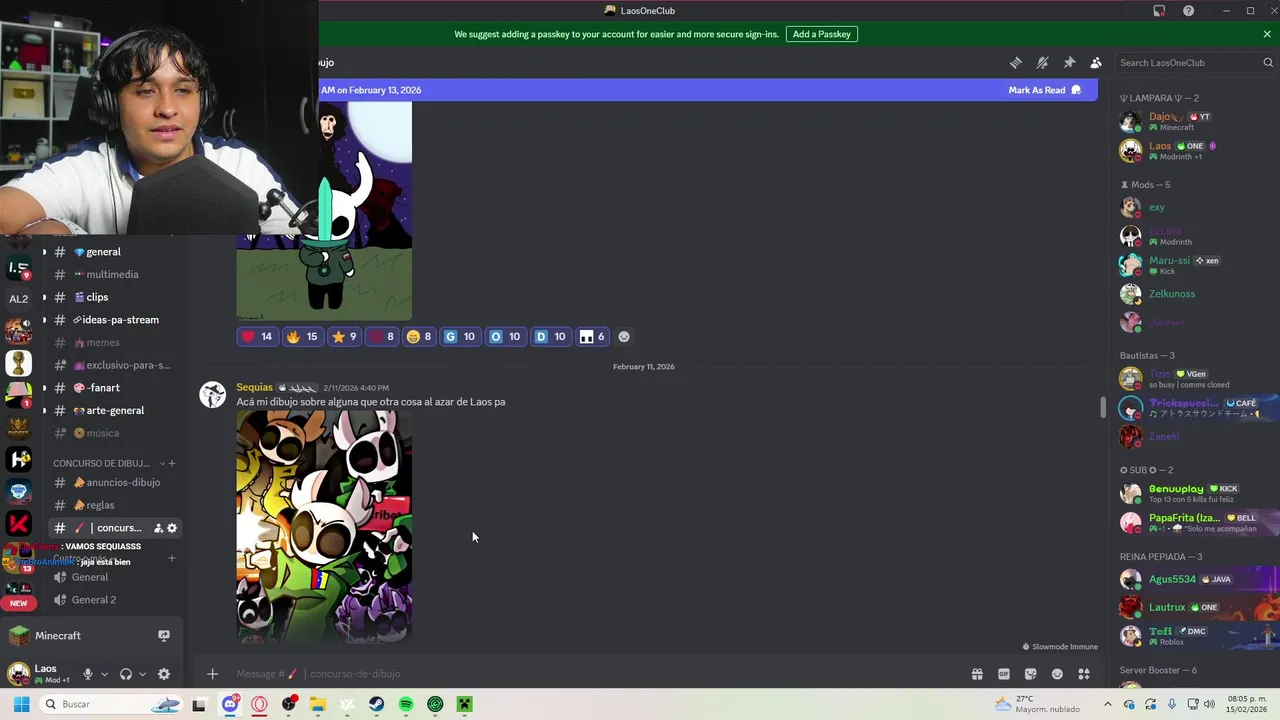Screen dimensions: 1280x720
Task: Expand threads arrow beside arte-general channel
Action: pos(44,410)
